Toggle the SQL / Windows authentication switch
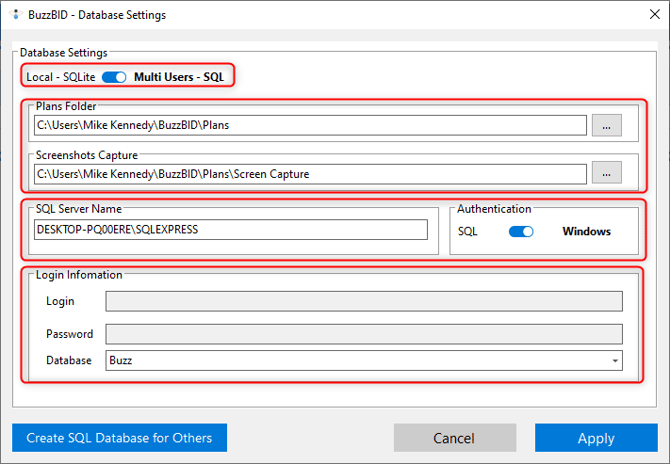Image resolution: width=670 pixels, height=464 pixels. (x=521, y=231)
